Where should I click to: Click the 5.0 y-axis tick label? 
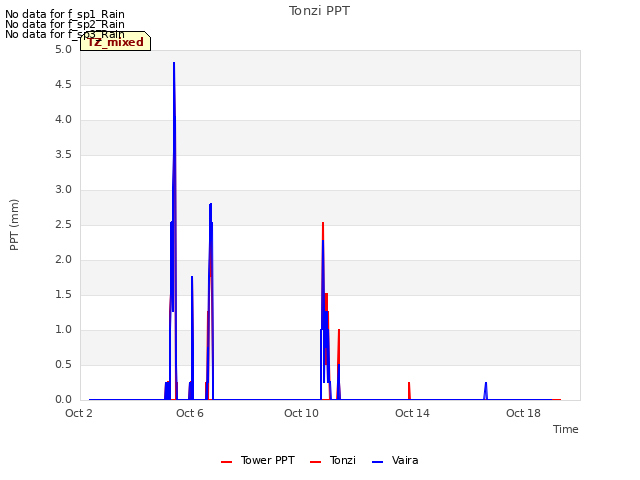[63, 50]
